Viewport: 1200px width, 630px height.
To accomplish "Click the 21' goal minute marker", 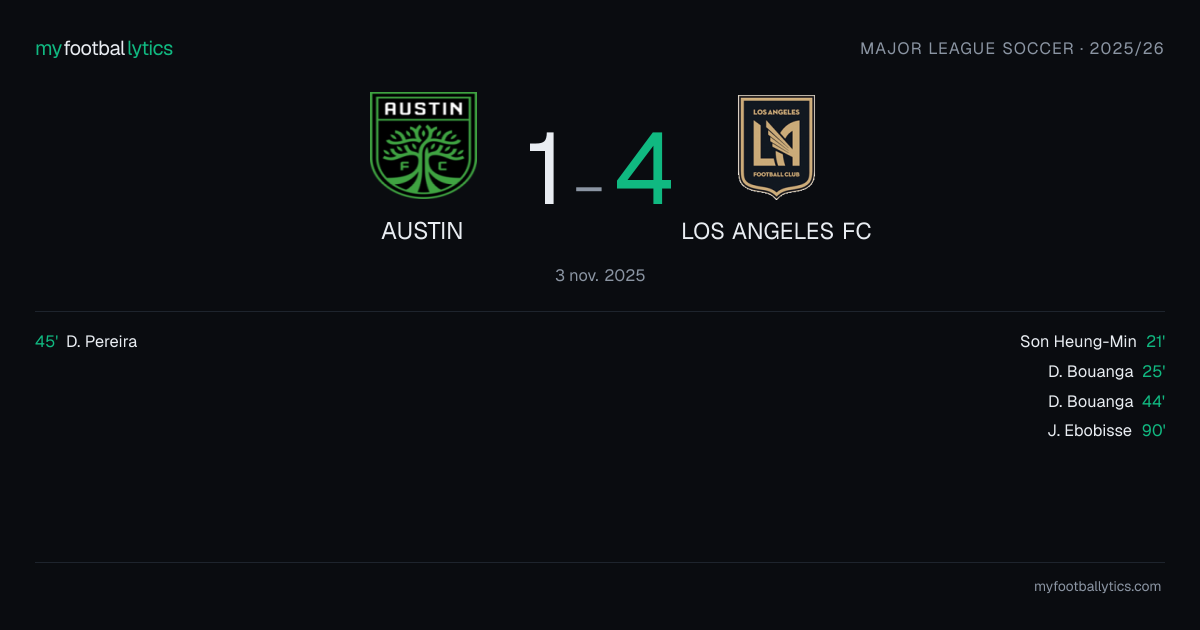I will click(x=1156, y=342).
